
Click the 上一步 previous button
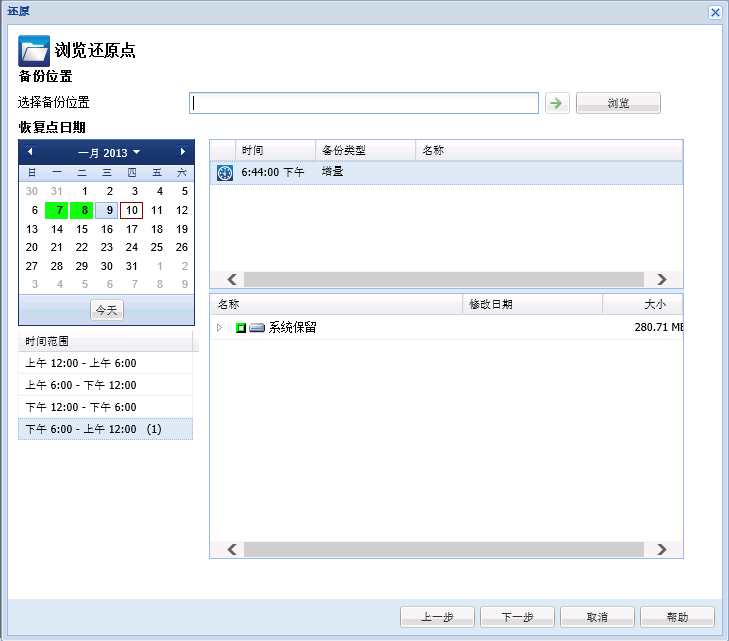[x=437, y=617]
